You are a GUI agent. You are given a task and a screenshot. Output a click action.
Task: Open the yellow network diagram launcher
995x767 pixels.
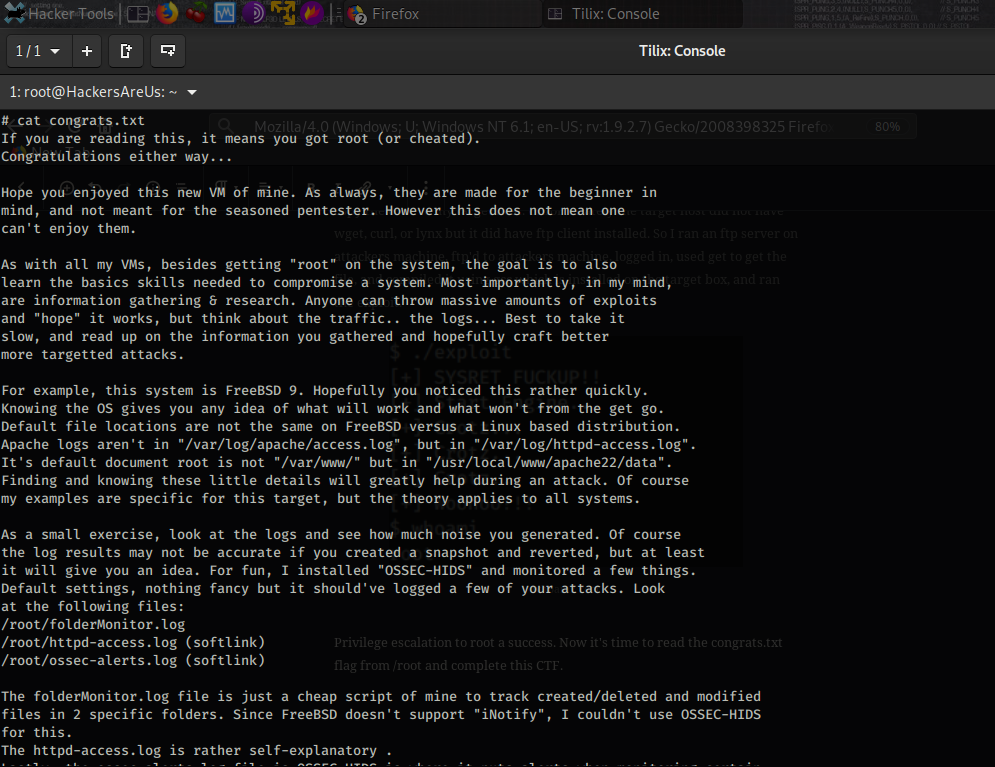283,14
